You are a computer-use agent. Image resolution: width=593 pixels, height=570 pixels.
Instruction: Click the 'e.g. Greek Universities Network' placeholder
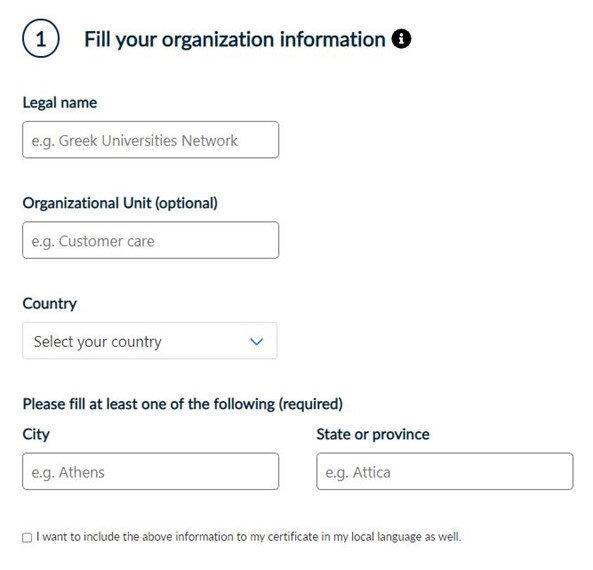pyautogui.click(x=135, y=141)
